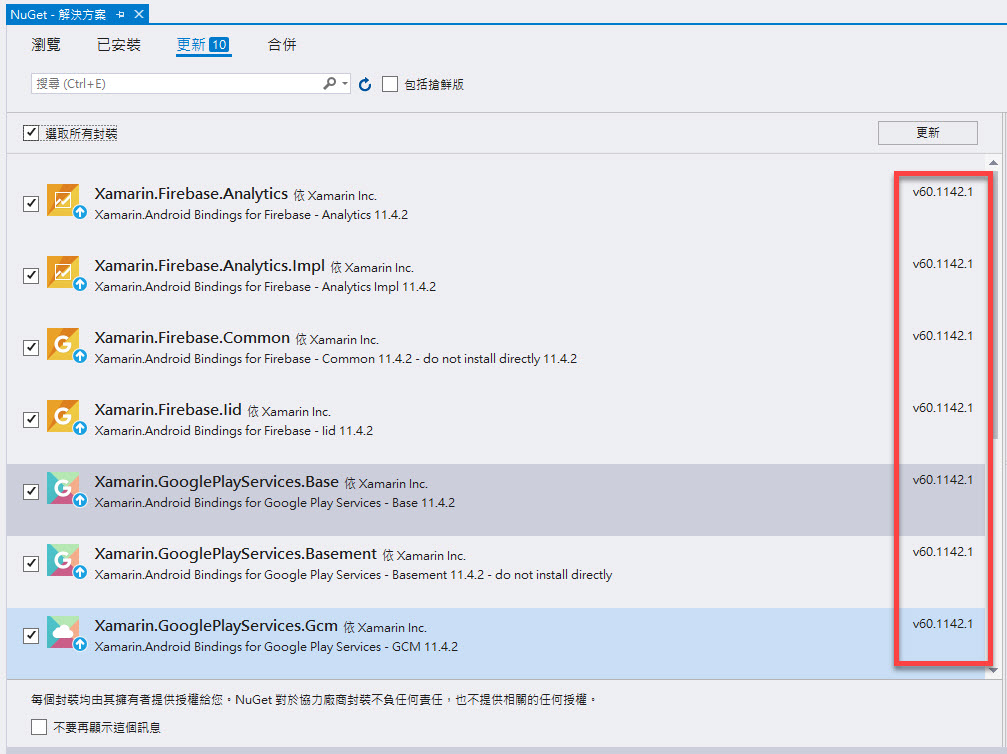Click version v60.1142.1 of Xamarin.Firebase.Iid
The width and height of the screenshot is (1007, 754).
(x=942, y=408)
